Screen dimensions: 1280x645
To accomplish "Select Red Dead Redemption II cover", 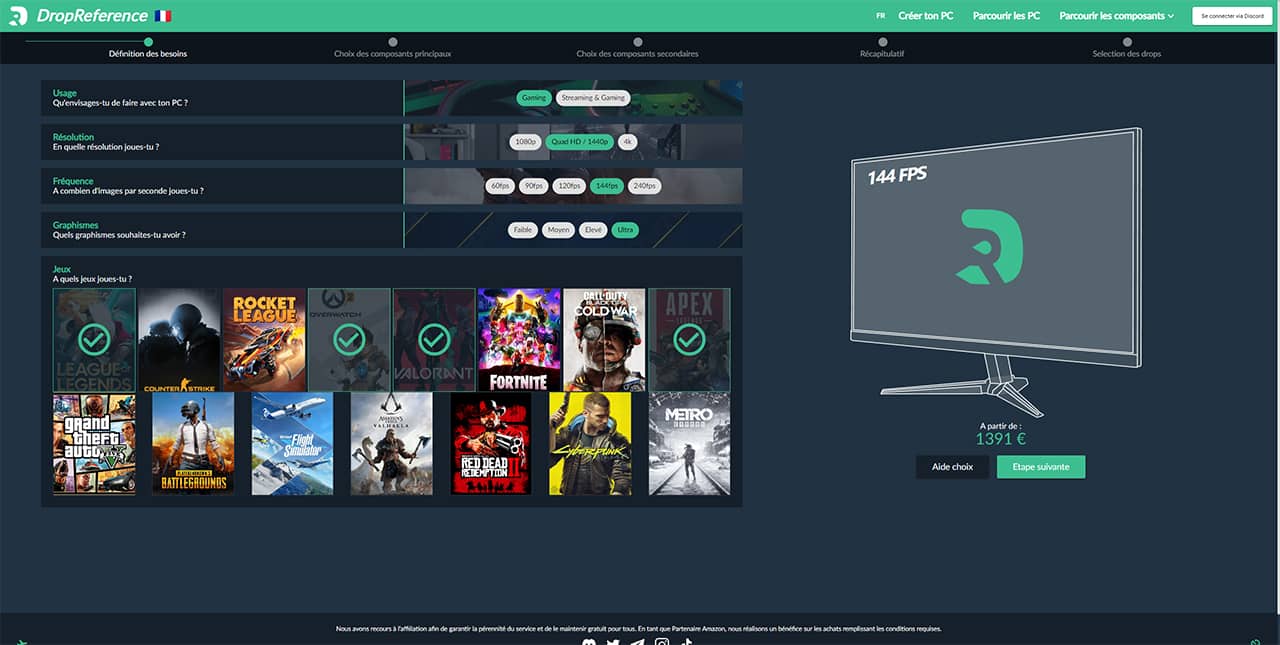I will coord(491,444).
